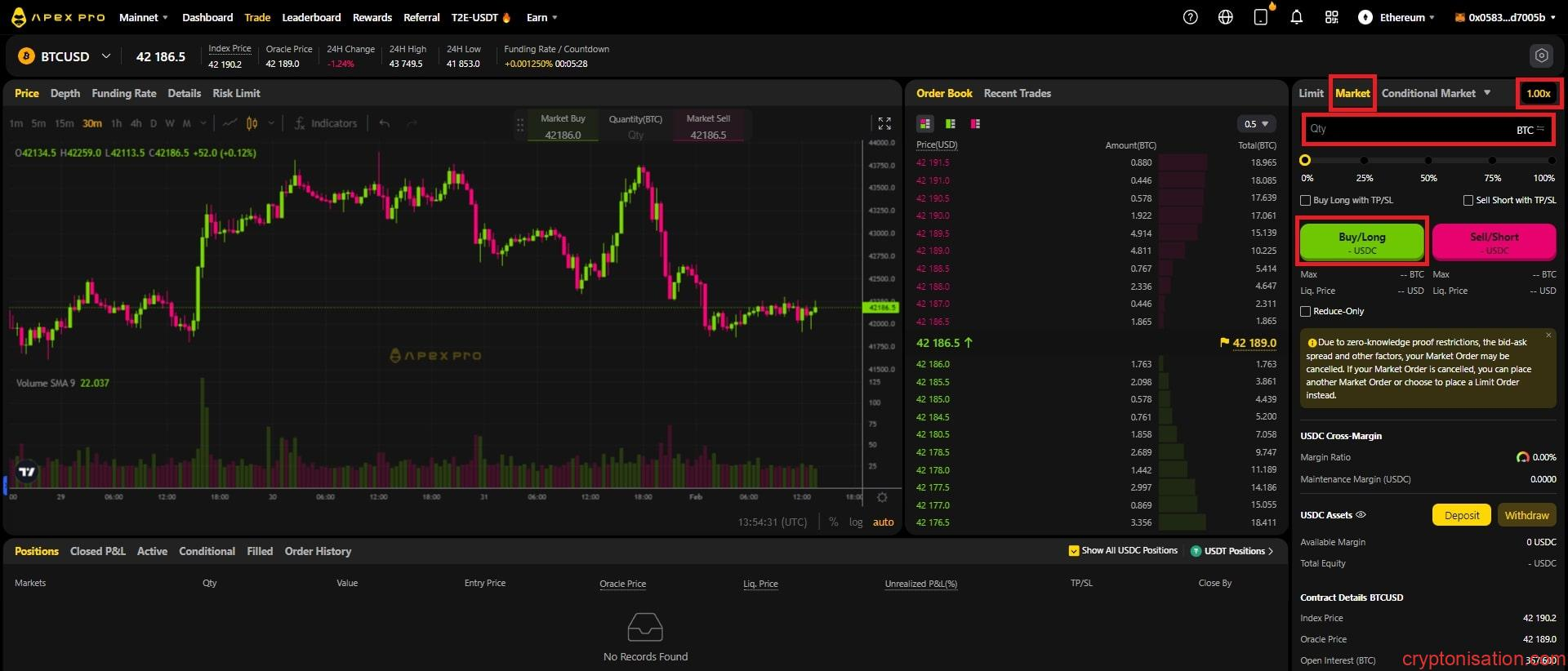Click the margin ratio gauge icon
Viewport: 1568px width, 671px height.
(x=1522, y=457)
